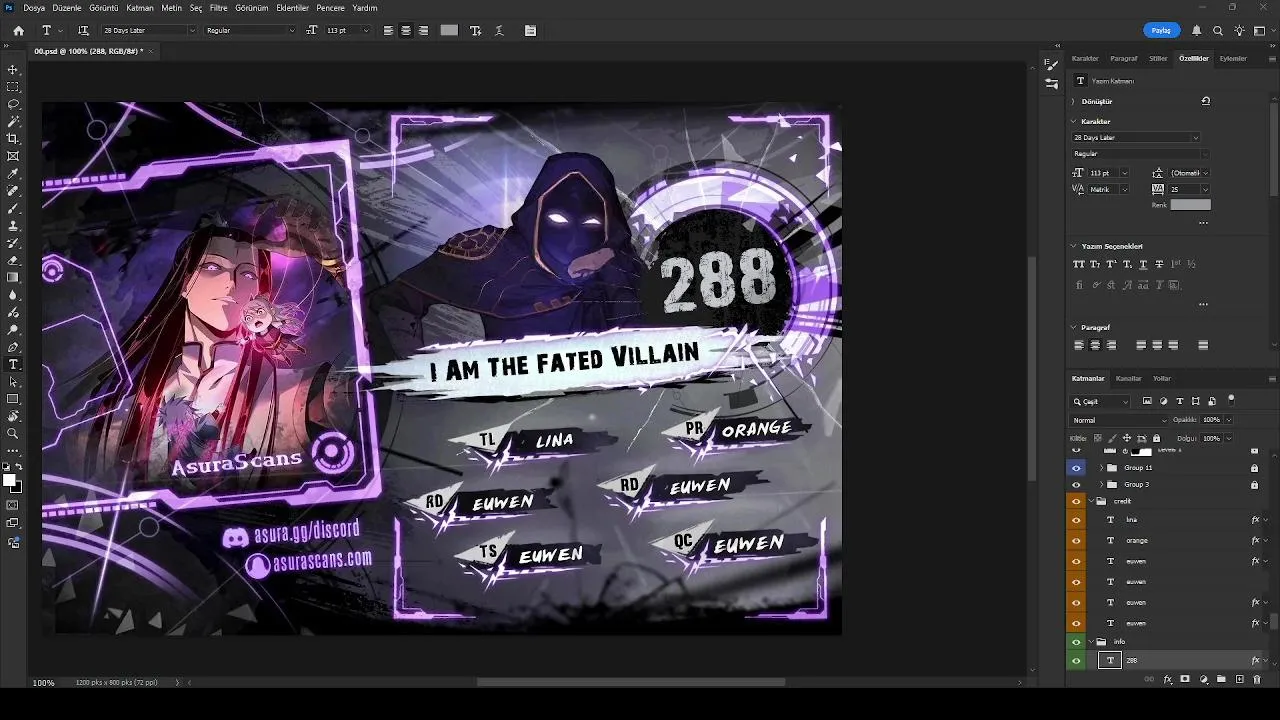Select the Pen tool
The image size is (1280, 720).
tap(13, 347)
